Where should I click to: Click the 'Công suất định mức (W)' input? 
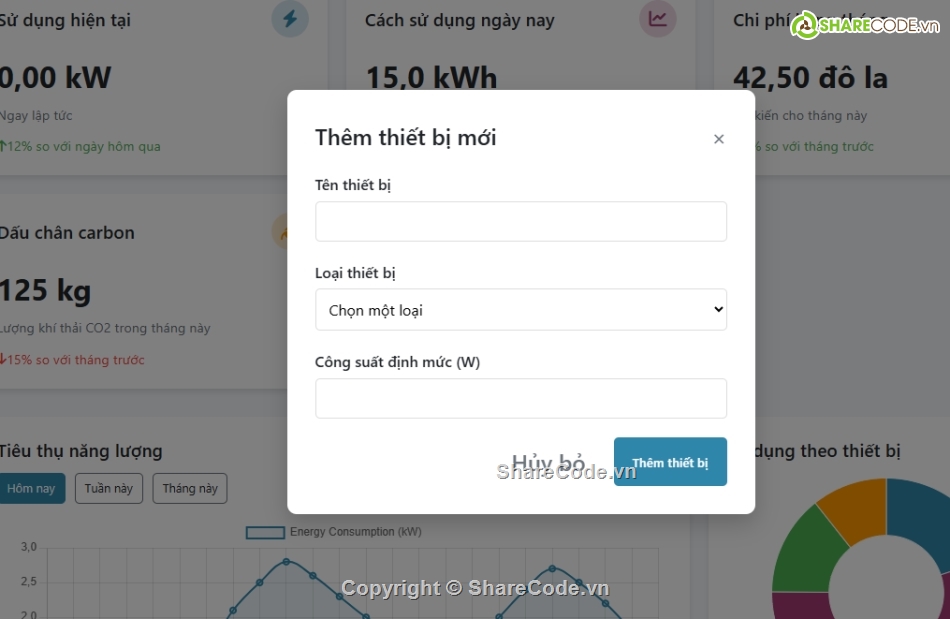click(520, 398)
